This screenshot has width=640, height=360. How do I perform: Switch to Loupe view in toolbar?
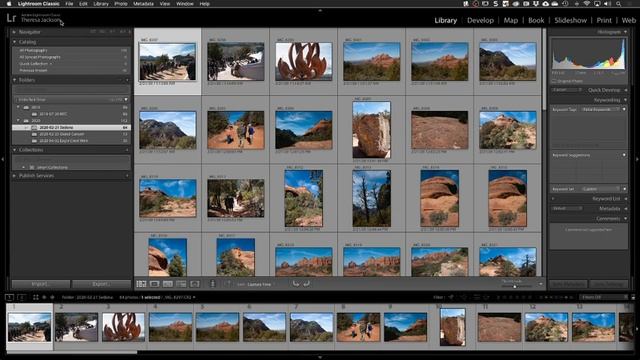[x=155, y=284]
